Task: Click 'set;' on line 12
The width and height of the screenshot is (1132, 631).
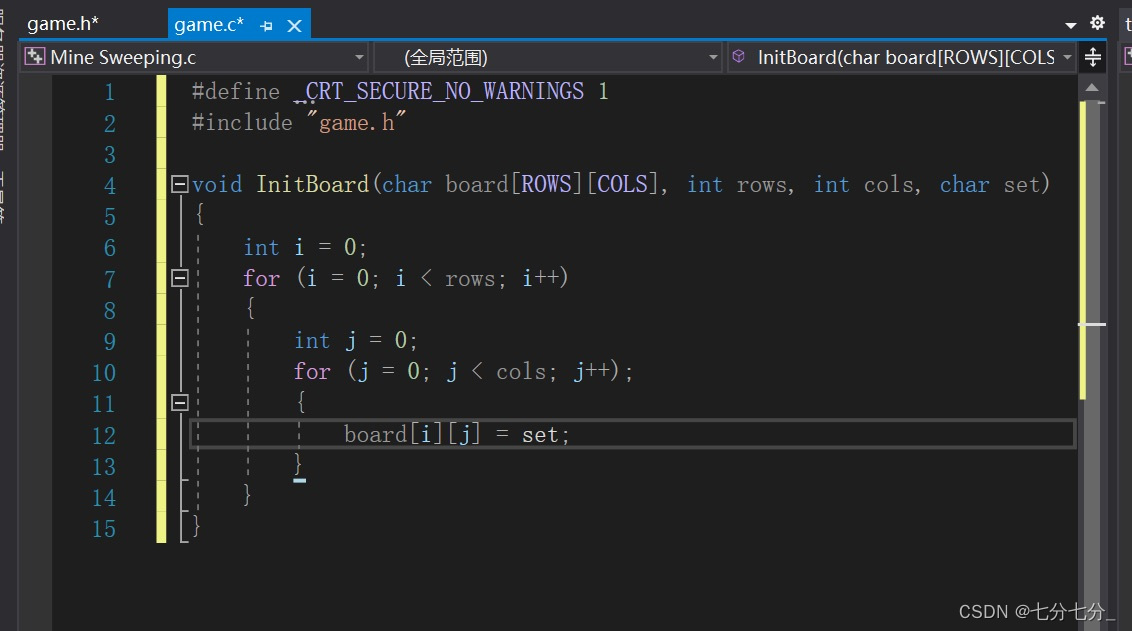Action: point(546,435)
